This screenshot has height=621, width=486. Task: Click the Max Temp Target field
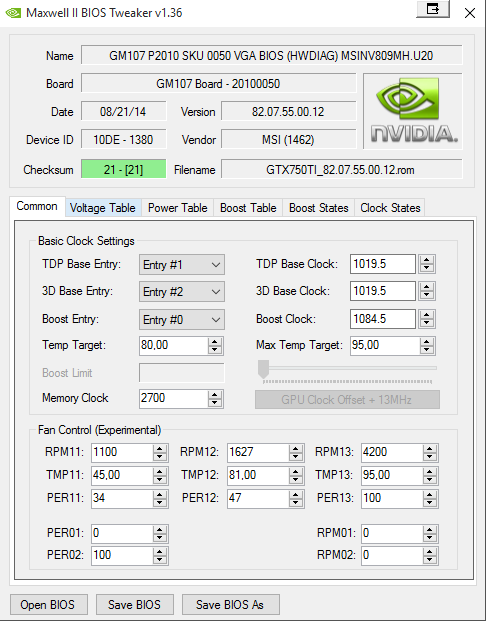[x=384, y=345]
